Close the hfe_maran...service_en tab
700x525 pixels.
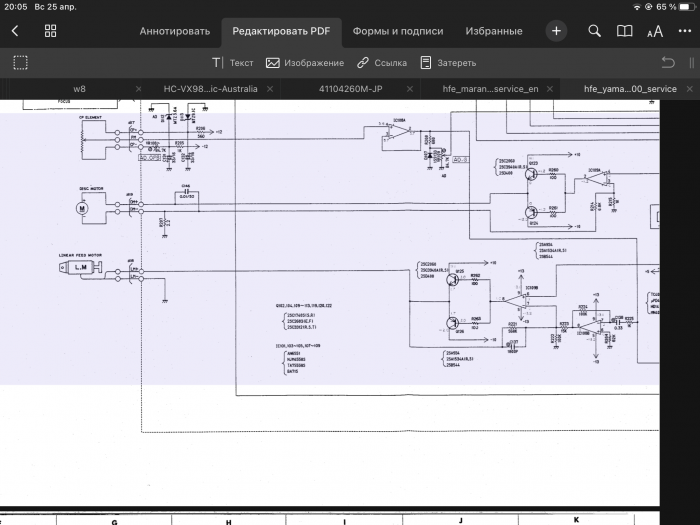click(x=550, y=89)
